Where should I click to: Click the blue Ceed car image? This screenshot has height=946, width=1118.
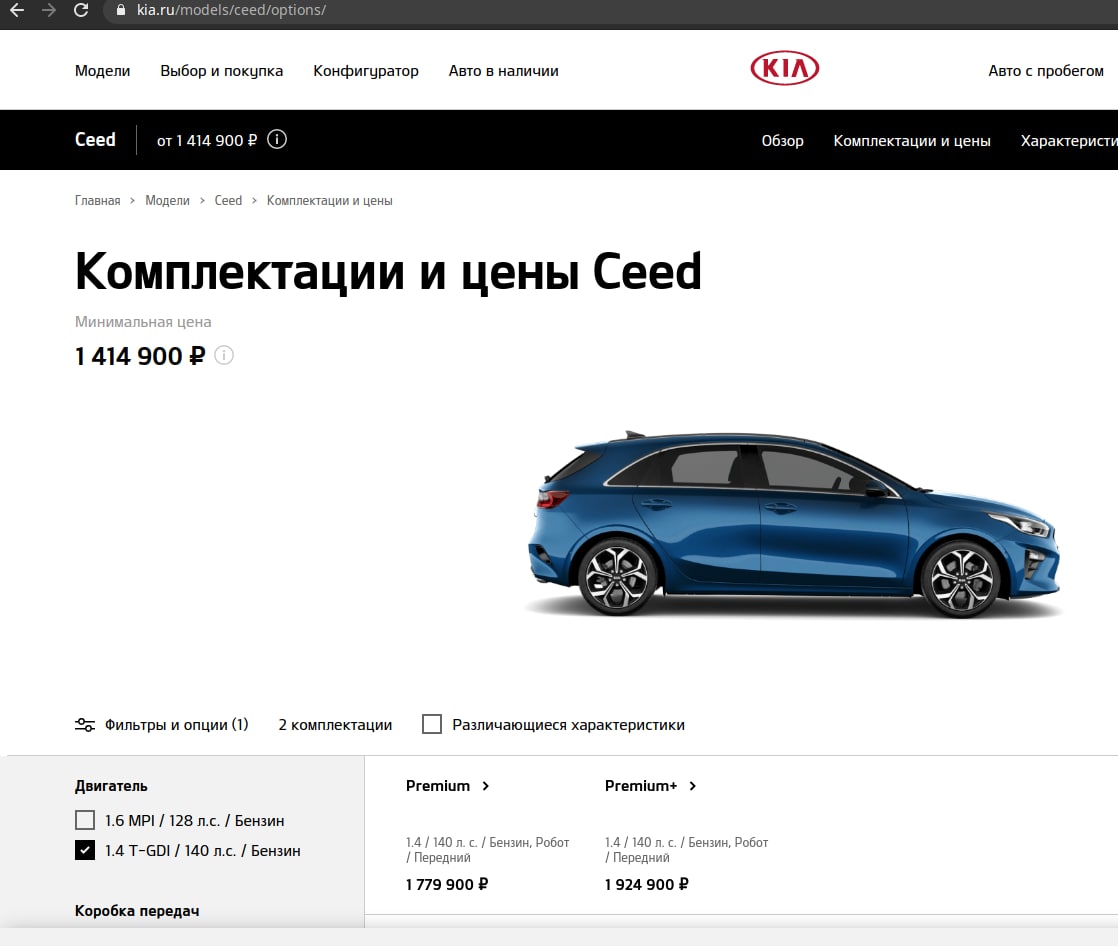click(x=794, y=524)
